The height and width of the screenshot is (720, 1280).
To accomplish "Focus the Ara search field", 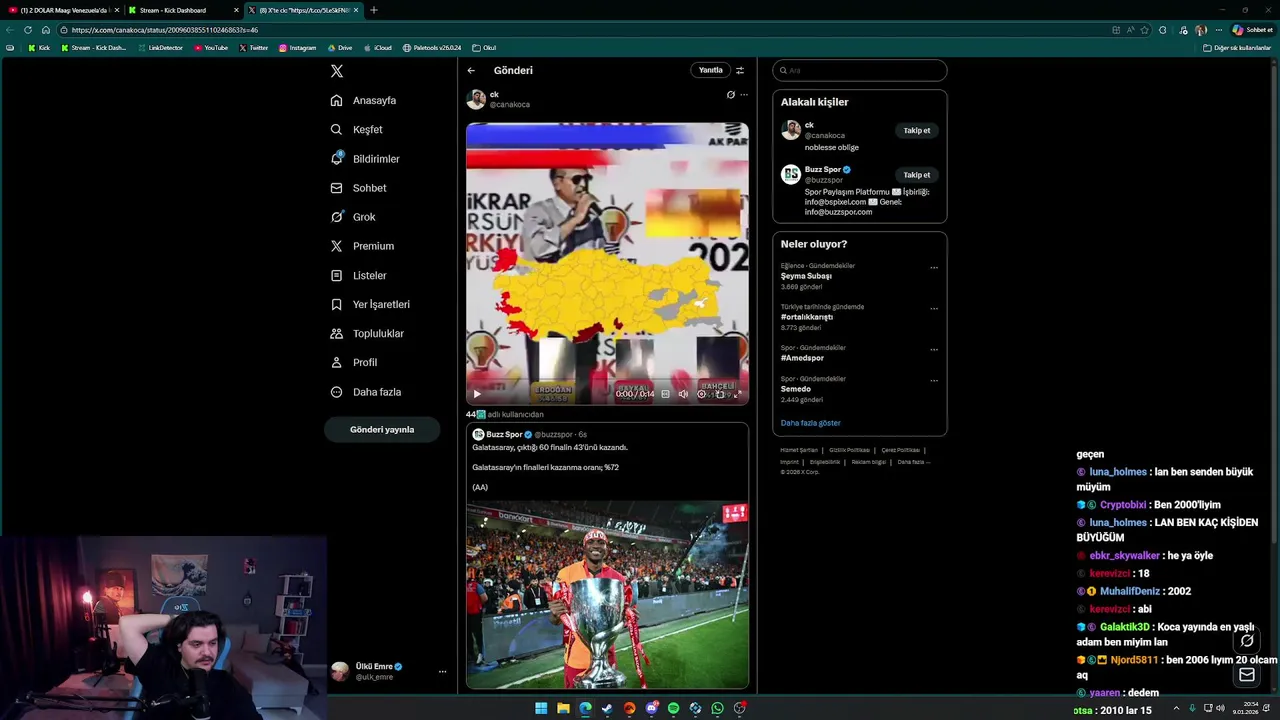I will [859, 70].
